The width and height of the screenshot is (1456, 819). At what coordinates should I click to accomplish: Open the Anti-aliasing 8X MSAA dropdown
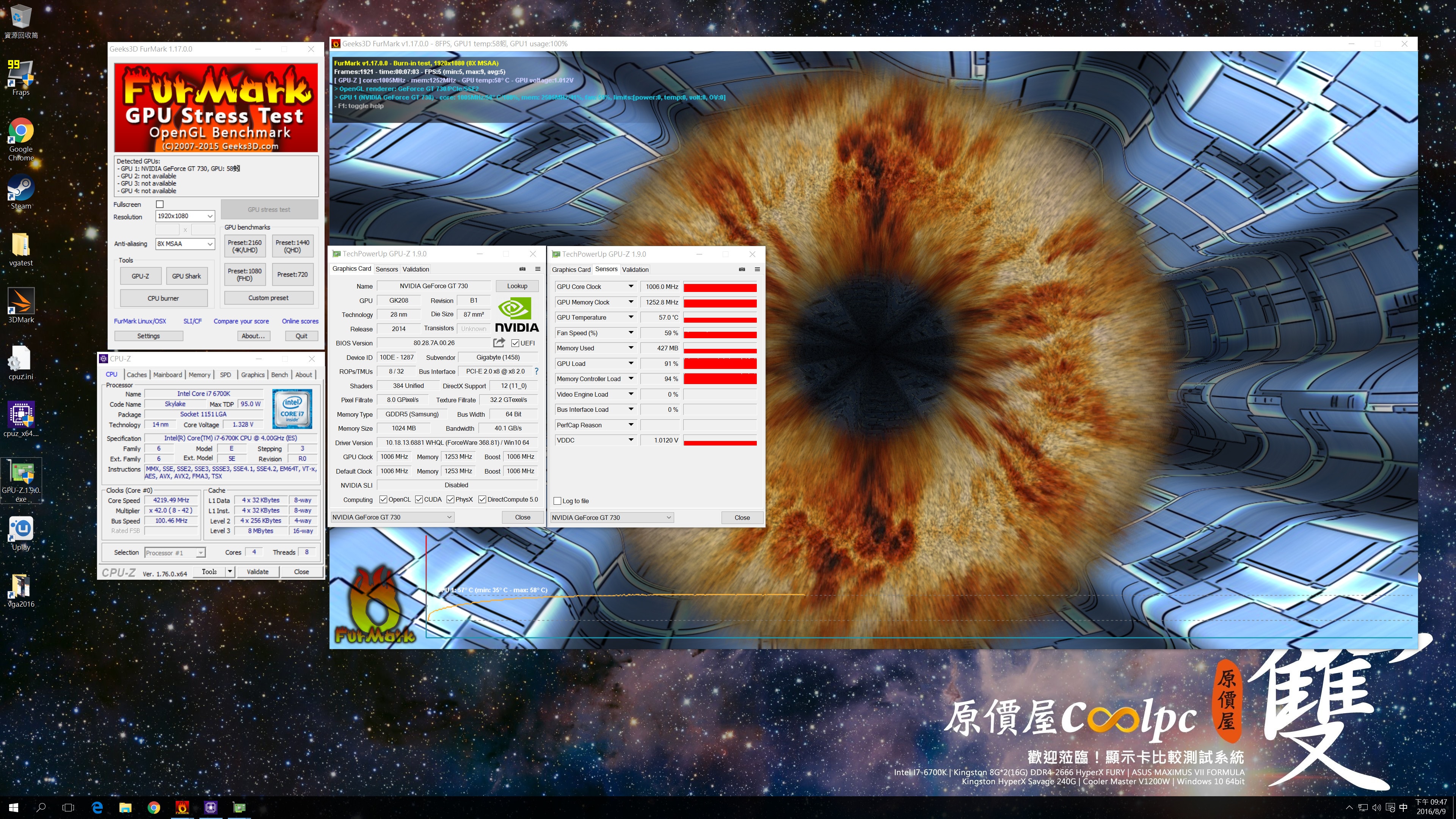185,243
